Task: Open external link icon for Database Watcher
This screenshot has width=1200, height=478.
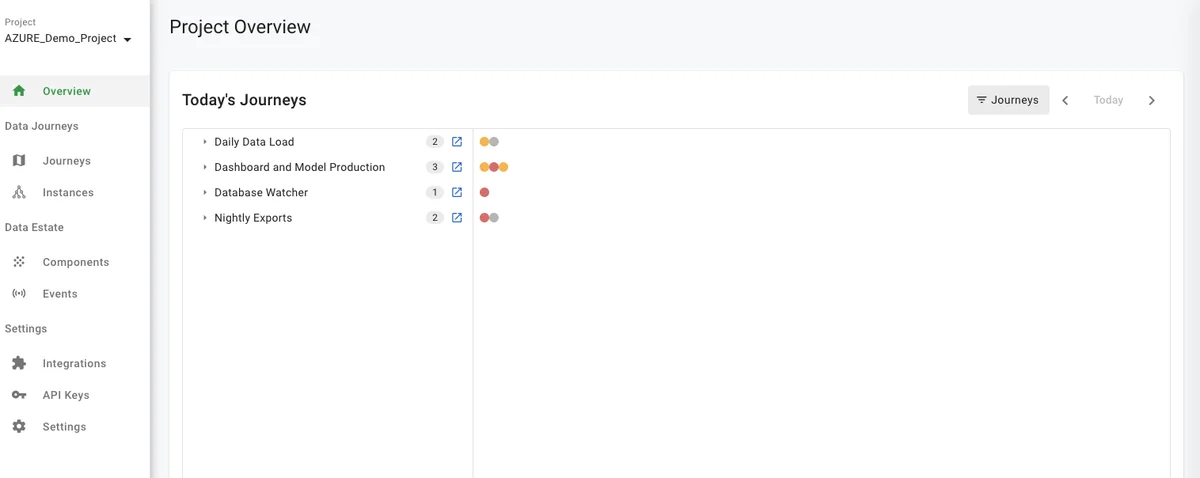Action: [457, 192]
